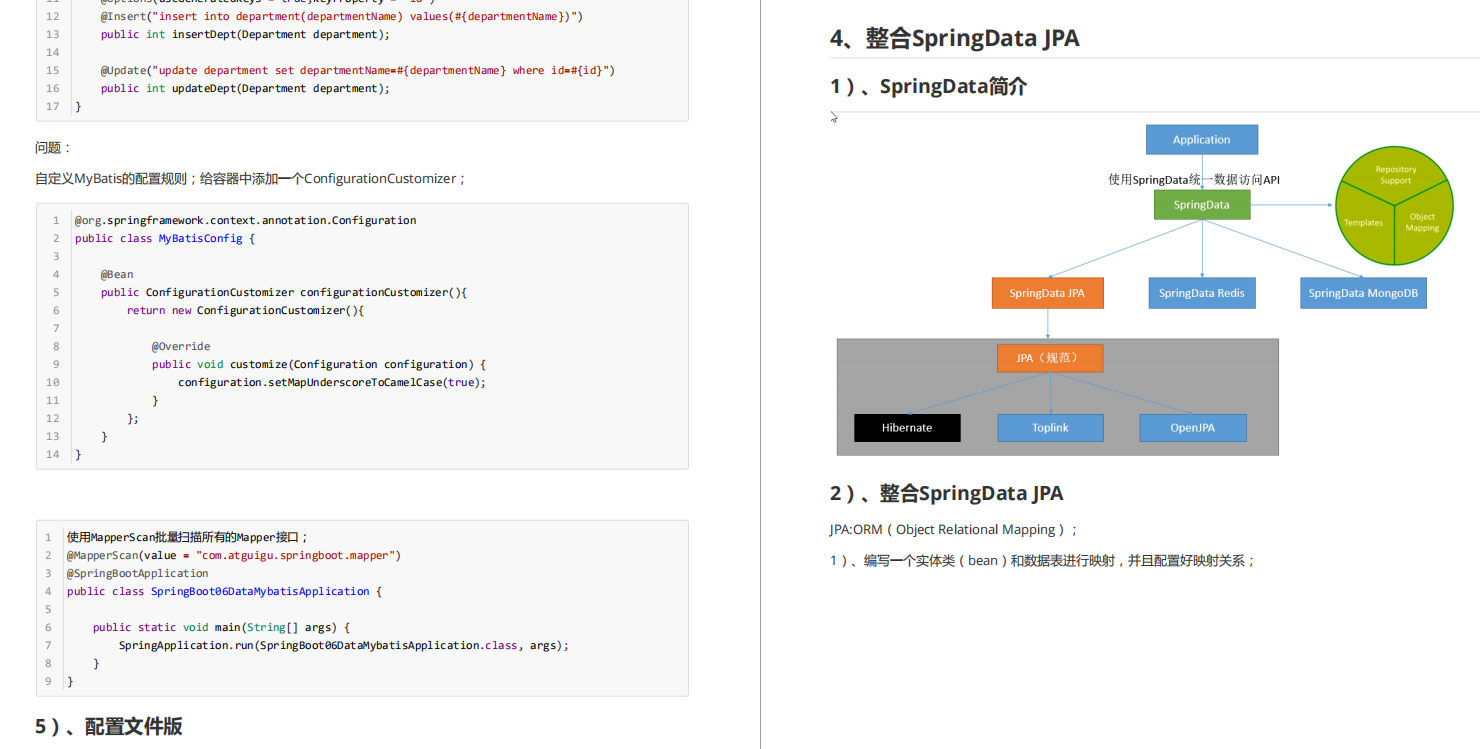Click the heading "5）、配置文件版"
Screen dimensions: 1480x749
click(x=109, y=726)
